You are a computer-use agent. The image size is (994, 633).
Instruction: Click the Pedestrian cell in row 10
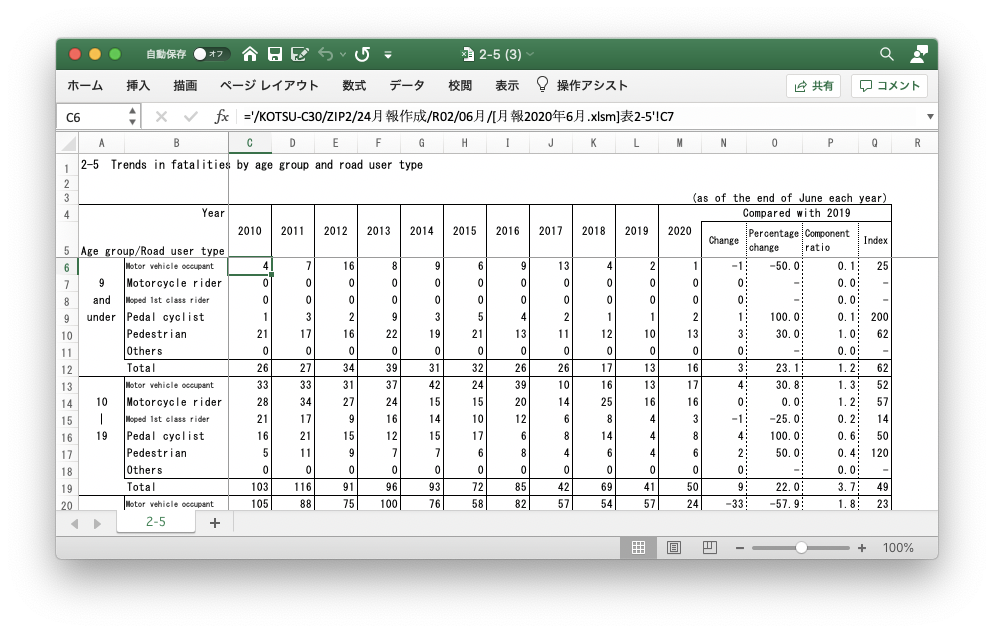(x=176, y=334)
